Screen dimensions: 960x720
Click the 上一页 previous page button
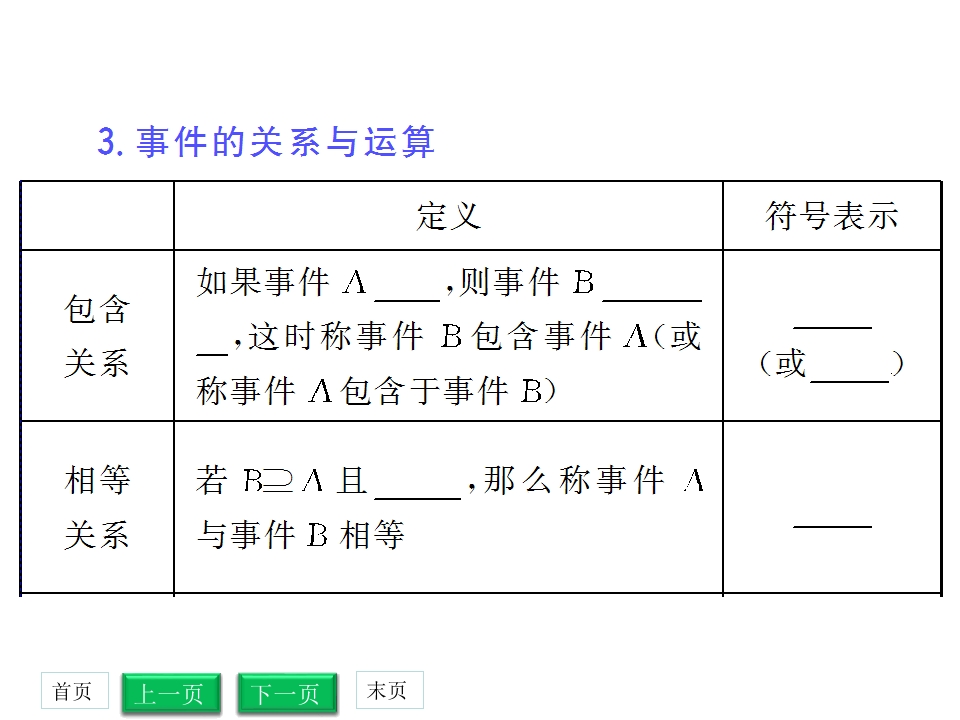[x=171, y=694]
